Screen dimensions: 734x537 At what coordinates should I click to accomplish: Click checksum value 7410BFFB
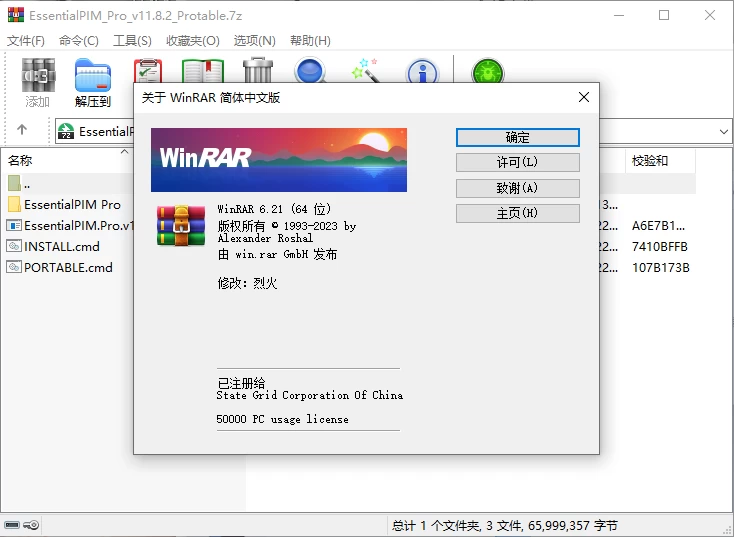click(x=660, y=246)
